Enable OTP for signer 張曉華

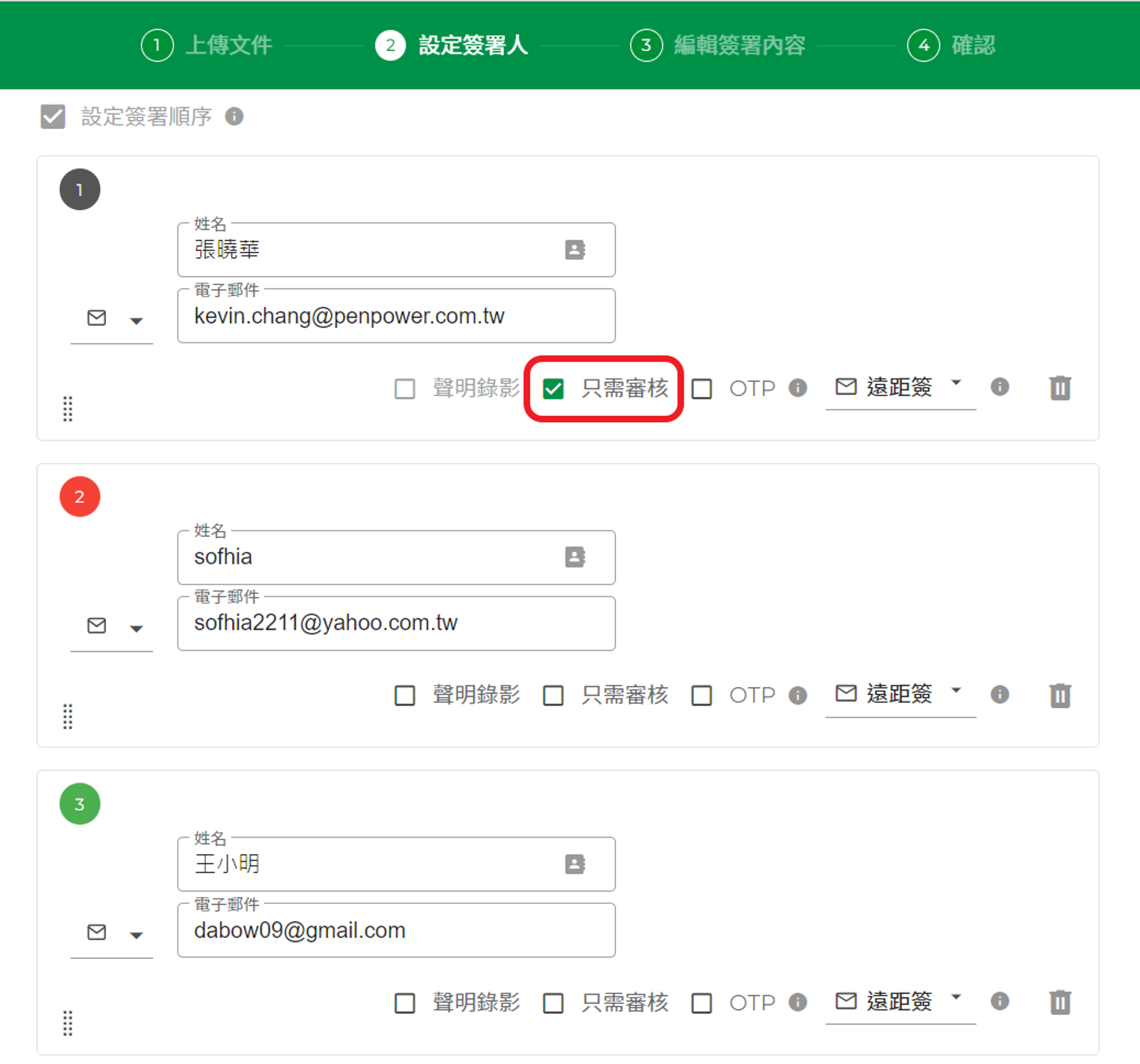(x=701, y=389)
